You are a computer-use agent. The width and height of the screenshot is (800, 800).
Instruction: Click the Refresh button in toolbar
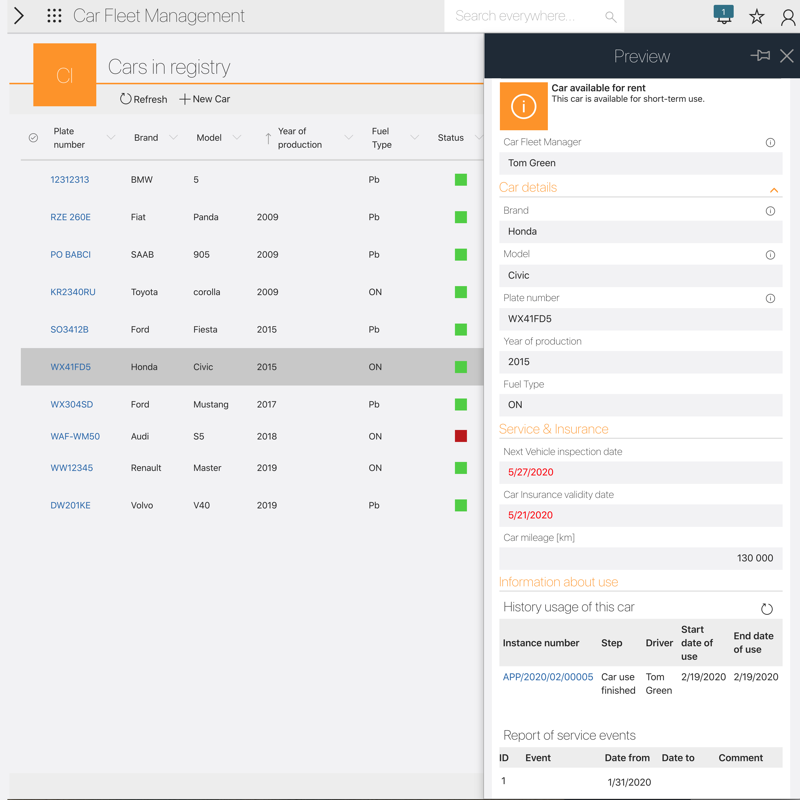click(143, 99)
